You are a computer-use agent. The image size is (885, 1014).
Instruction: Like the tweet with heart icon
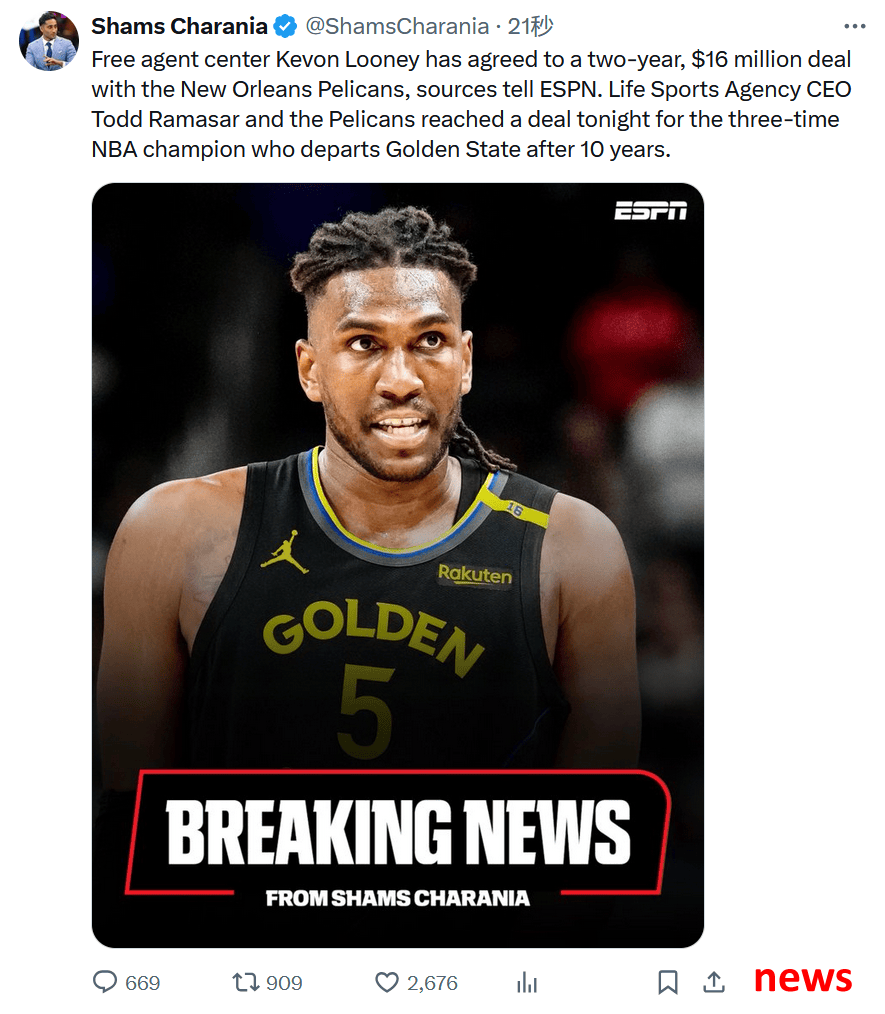387,982
